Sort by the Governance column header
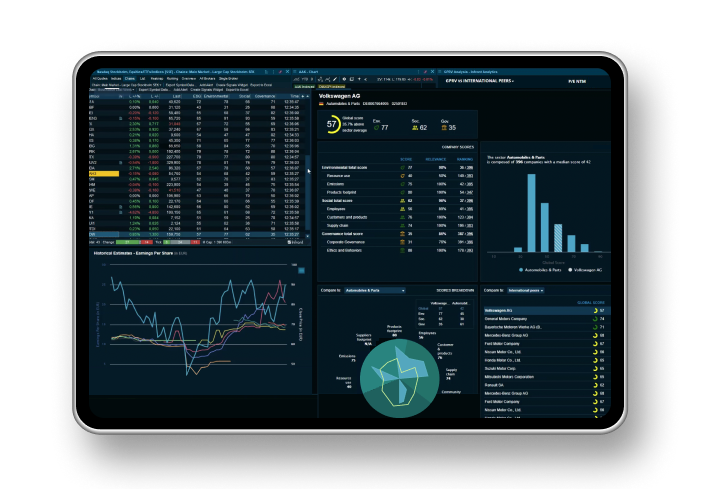This screenshot has height=489, width=704. 265,96
